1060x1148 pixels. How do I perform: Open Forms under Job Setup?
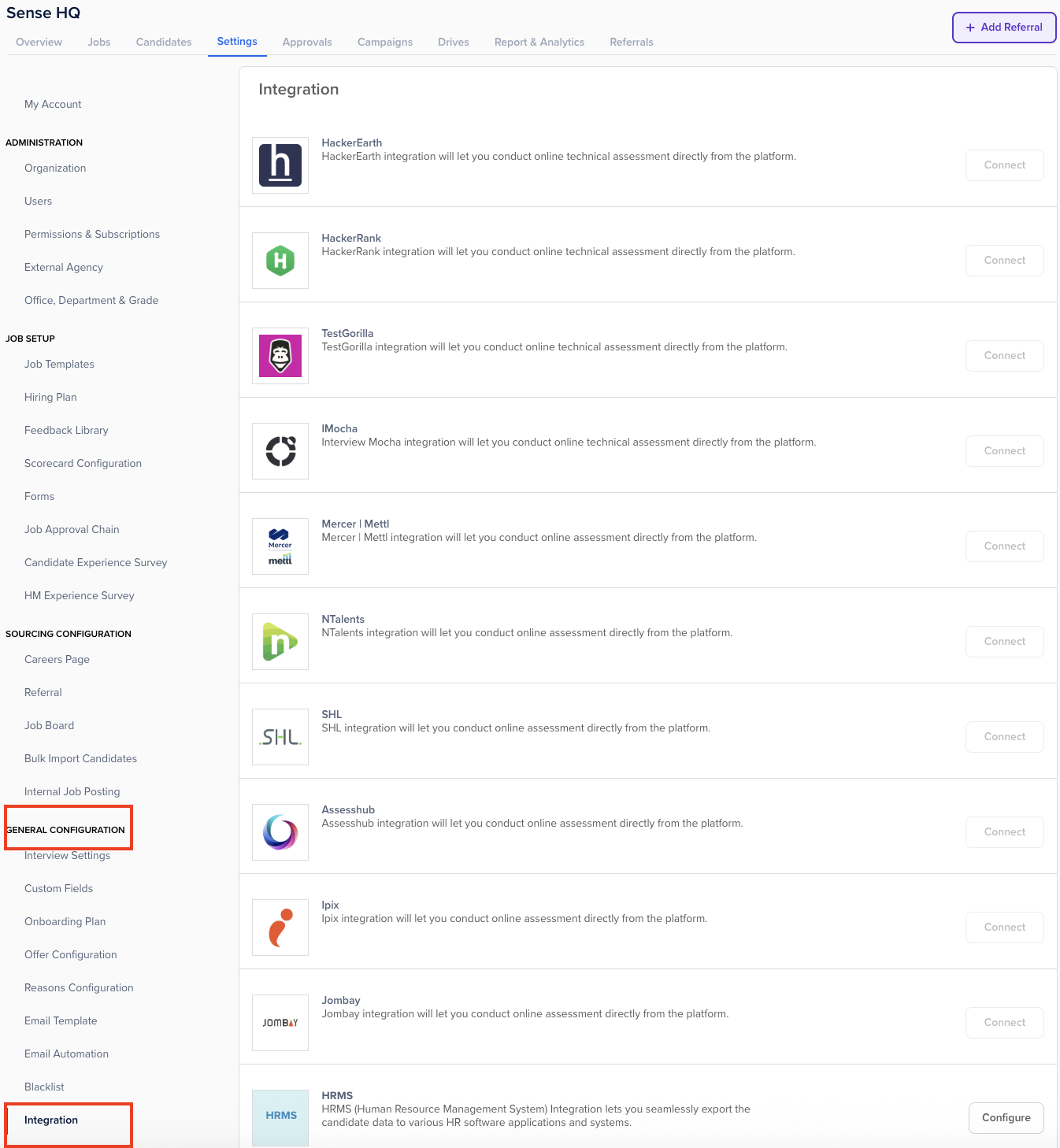point(39,496)
